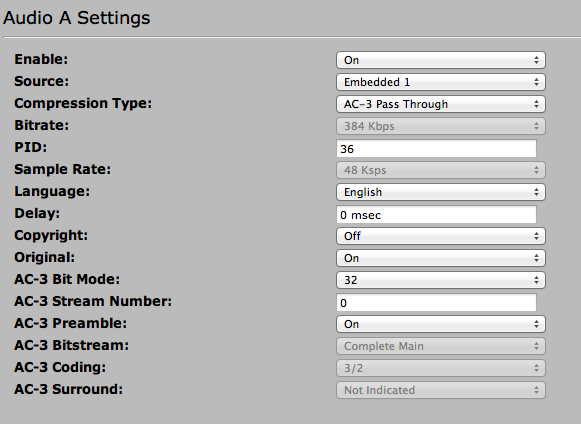Click the AC-3 Stream Number input field
This screenshot has height=424, width=581.
pyautogui.click(x=436, y=302)
